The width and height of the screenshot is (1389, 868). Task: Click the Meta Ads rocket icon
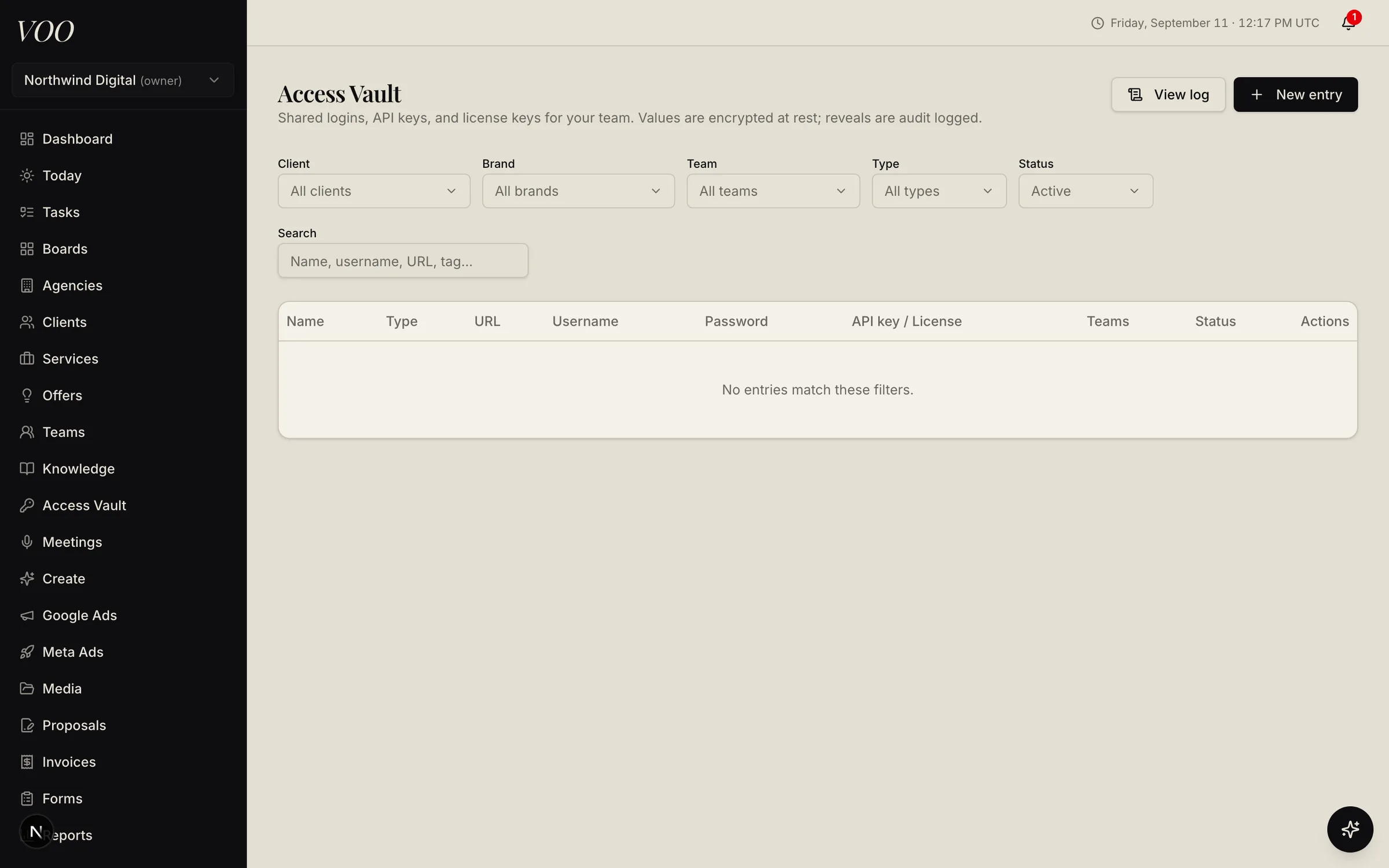27,652
